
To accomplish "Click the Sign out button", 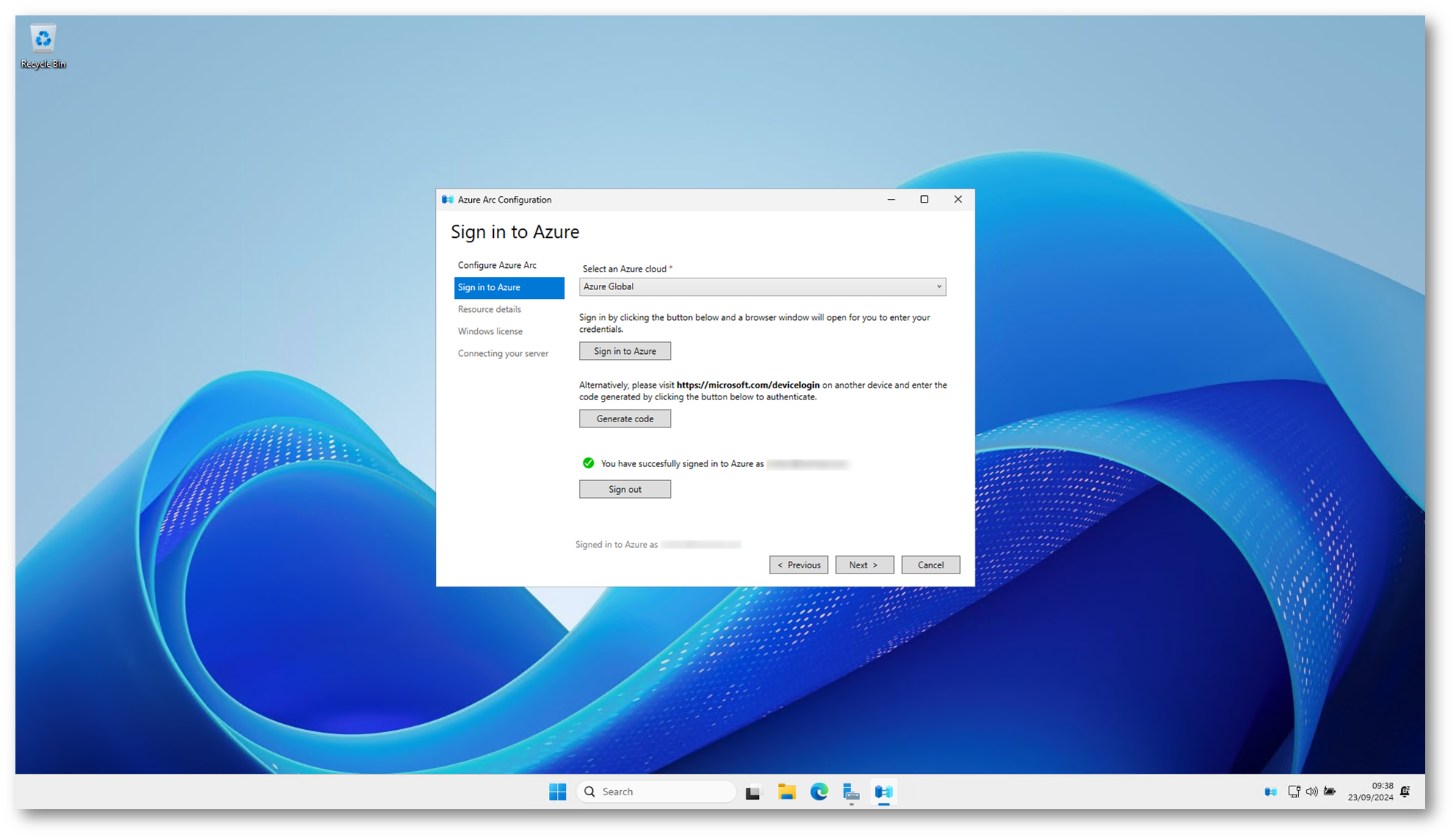I will pos(625,489).
